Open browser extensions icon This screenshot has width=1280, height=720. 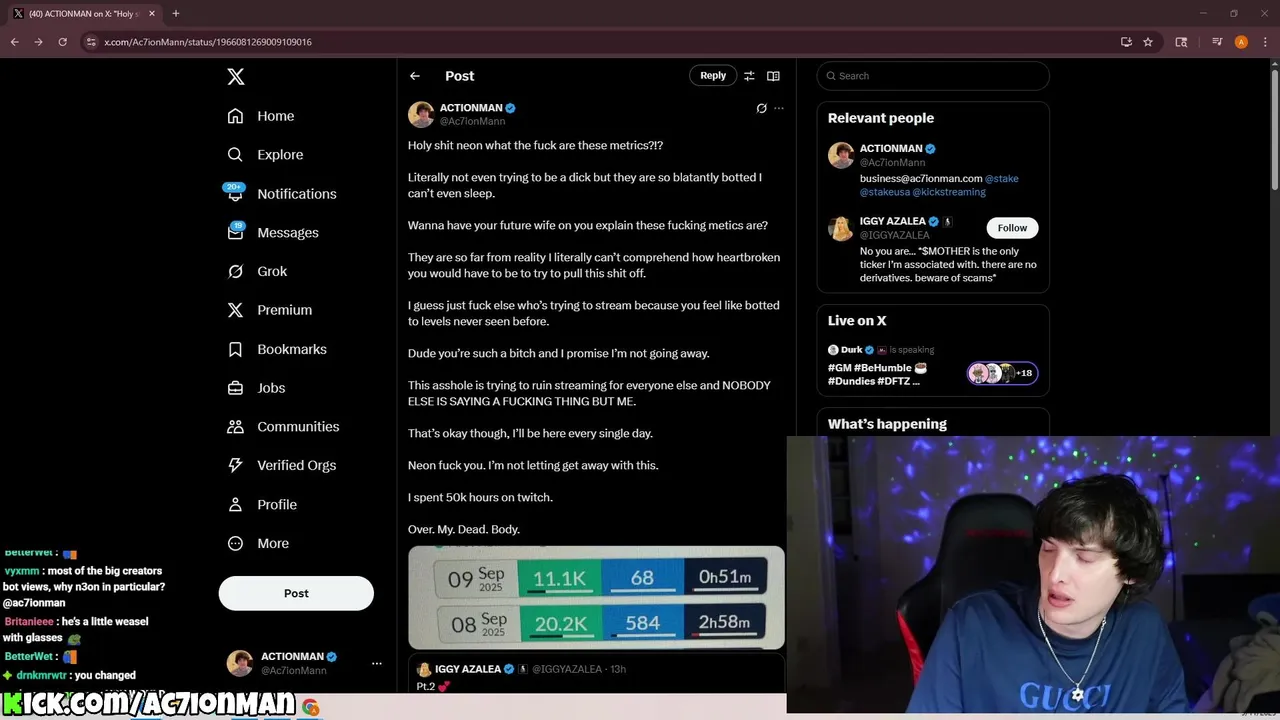click(1181, 42)
